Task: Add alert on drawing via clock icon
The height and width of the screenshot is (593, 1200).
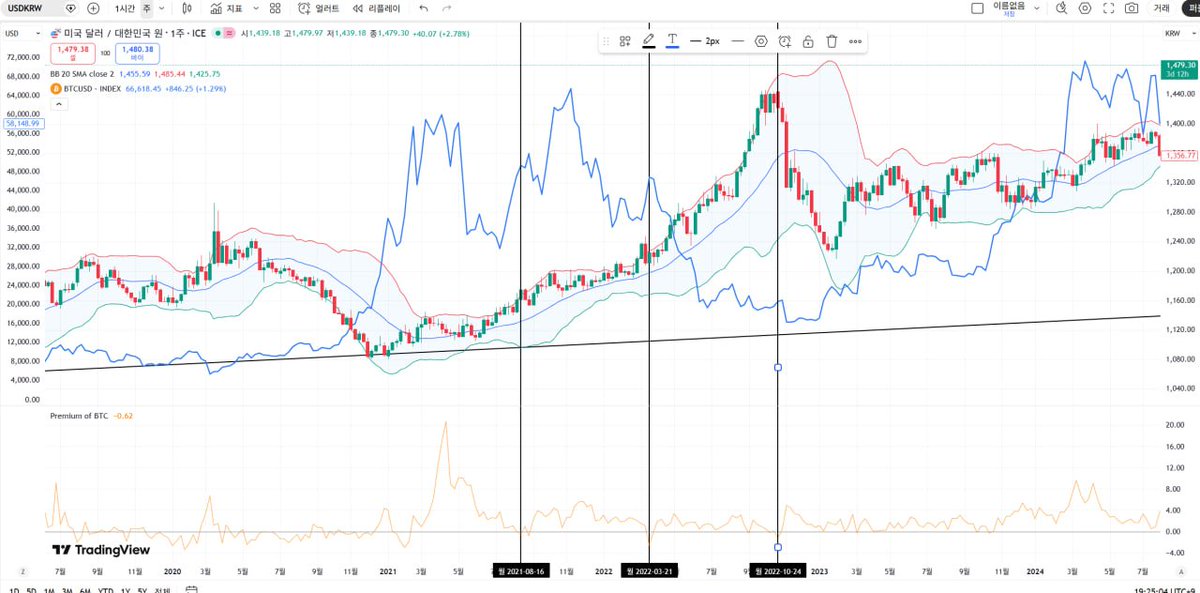Action: (785, 42)
